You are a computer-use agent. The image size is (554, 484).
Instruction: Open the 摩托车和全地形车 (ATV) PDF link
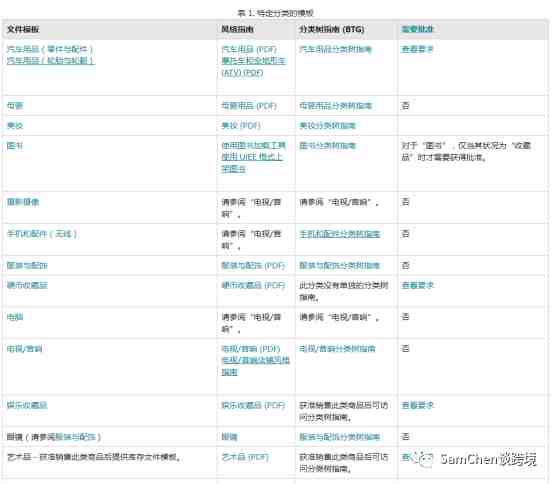coord(253,66)
